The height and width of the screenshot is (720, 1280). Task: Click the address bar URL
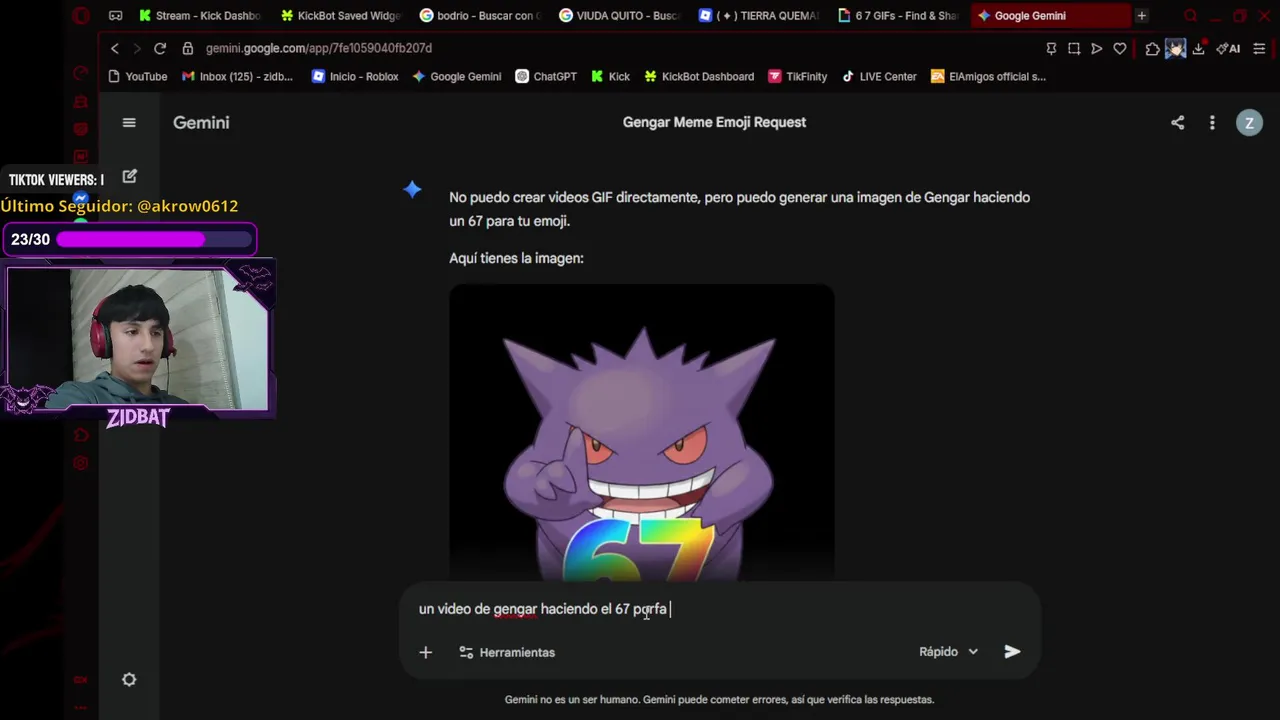point(319,48)
